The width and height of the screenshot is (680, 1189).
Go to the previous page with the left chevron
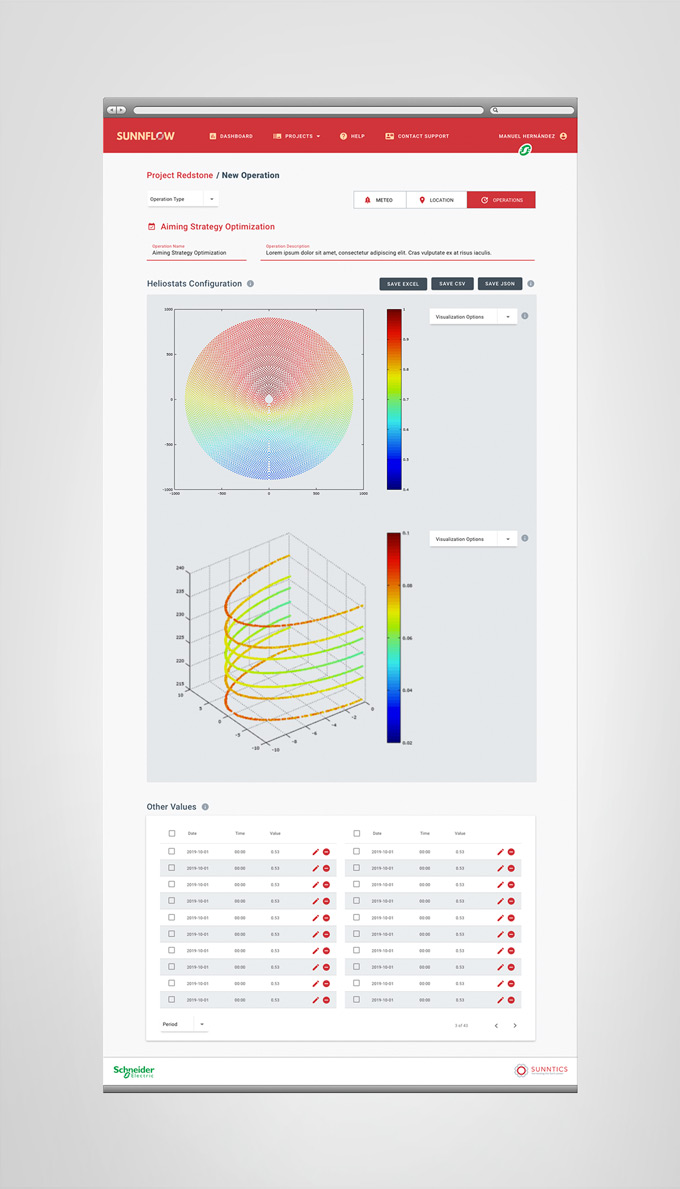click(496, 1025)
